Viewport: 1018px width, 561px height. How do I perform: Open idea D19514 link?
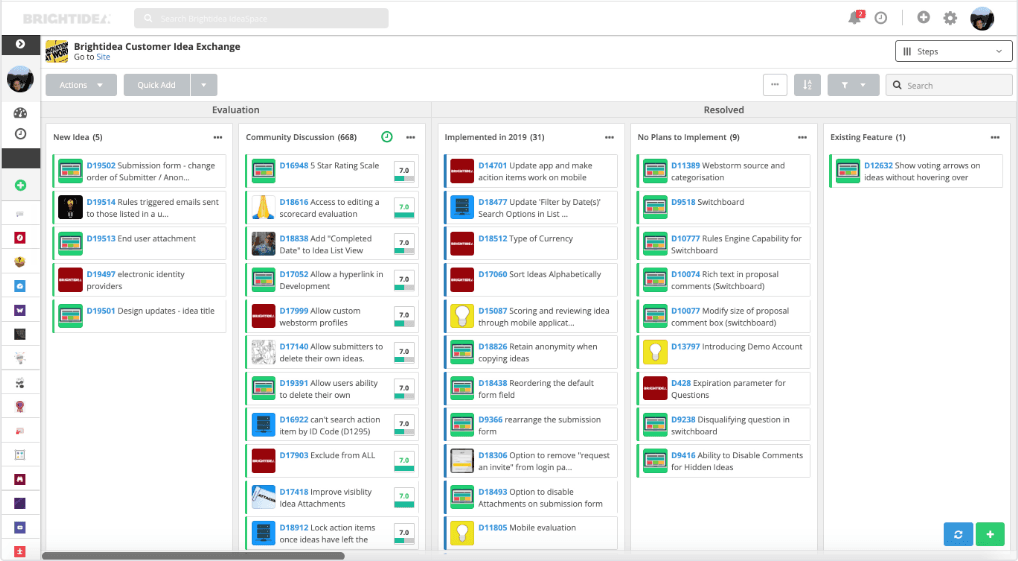pyautogui.click(x=101, y=202)
